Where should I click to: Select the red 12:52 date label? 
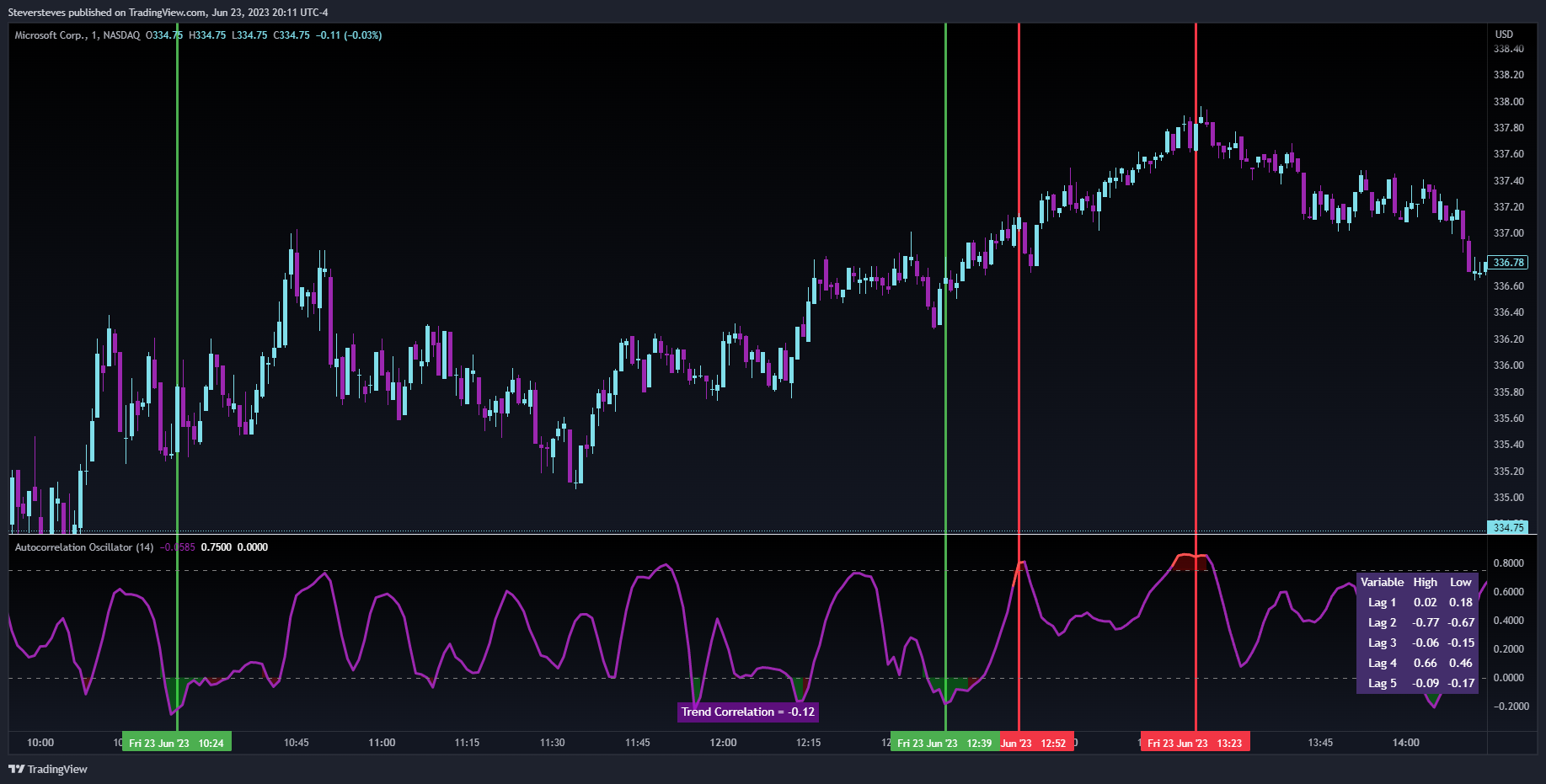click(x=1036, y=743)
